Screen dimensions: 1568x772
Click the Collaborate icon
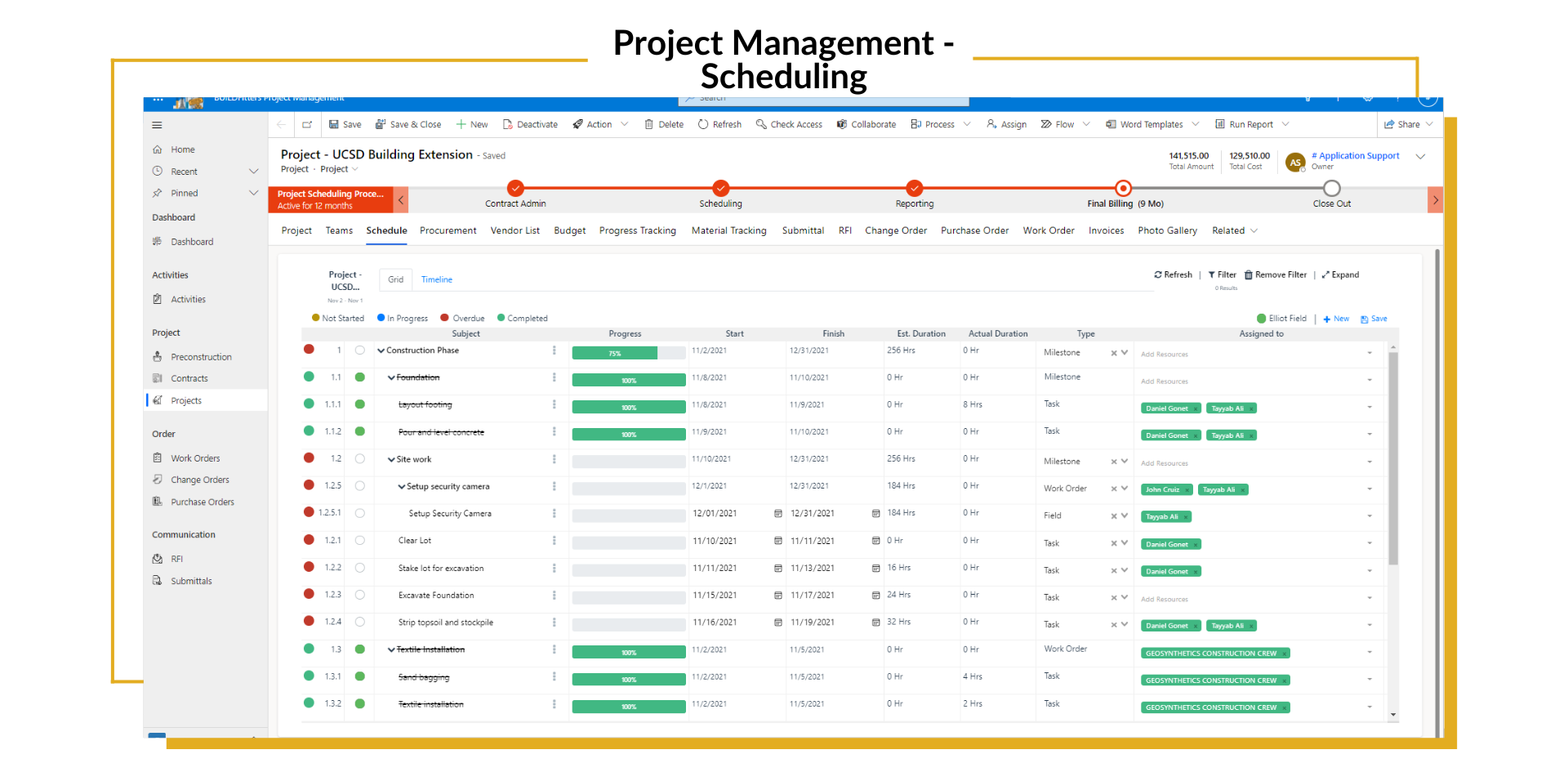point(842,124)
